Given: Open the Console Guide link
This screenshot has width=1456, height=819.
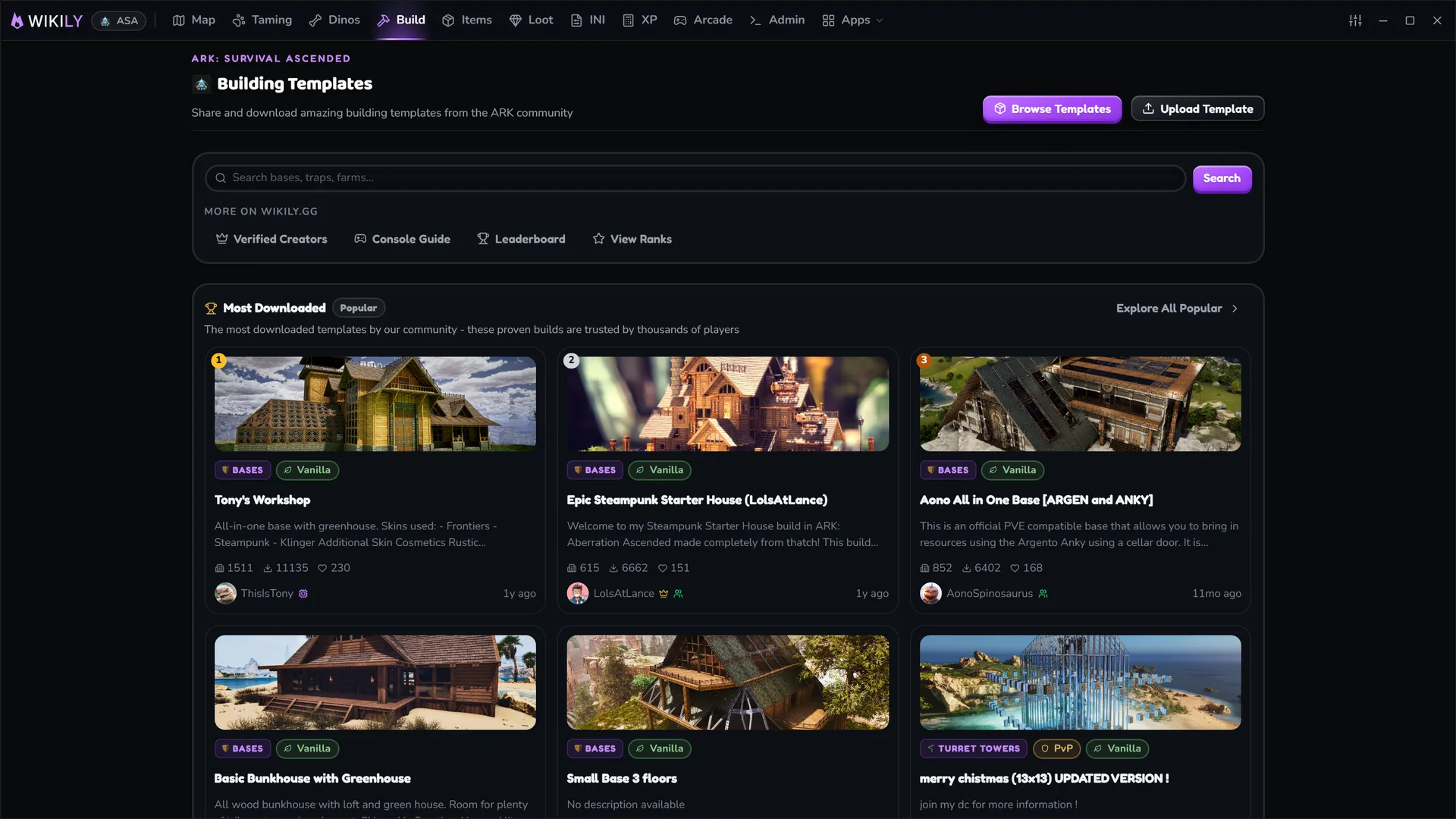Looking at the screenshot, I should (402, 239).
